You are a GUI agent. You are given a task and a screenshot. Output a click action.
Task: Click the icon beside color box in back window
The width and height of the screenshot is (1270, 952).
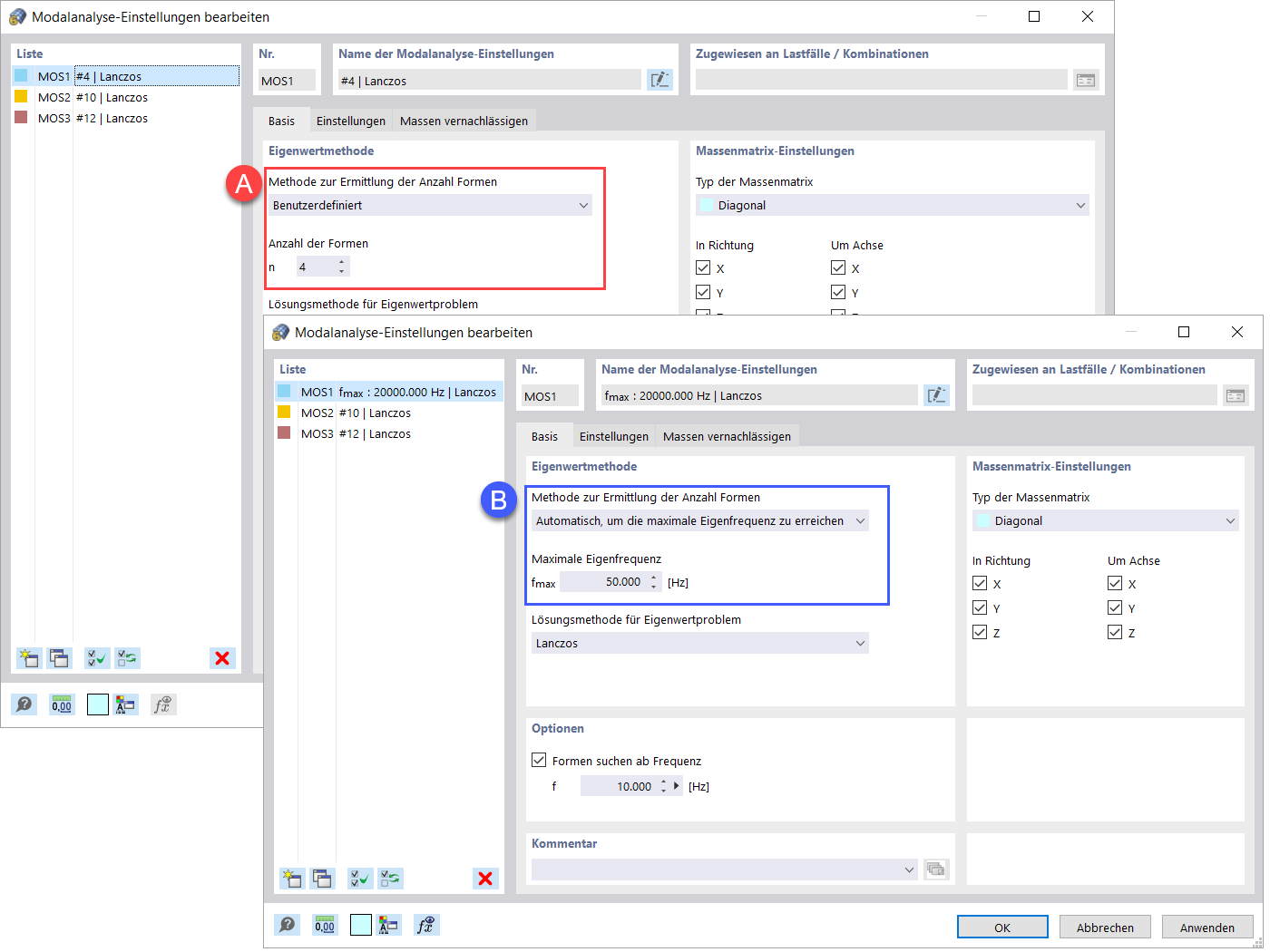[x=125, y=704]
